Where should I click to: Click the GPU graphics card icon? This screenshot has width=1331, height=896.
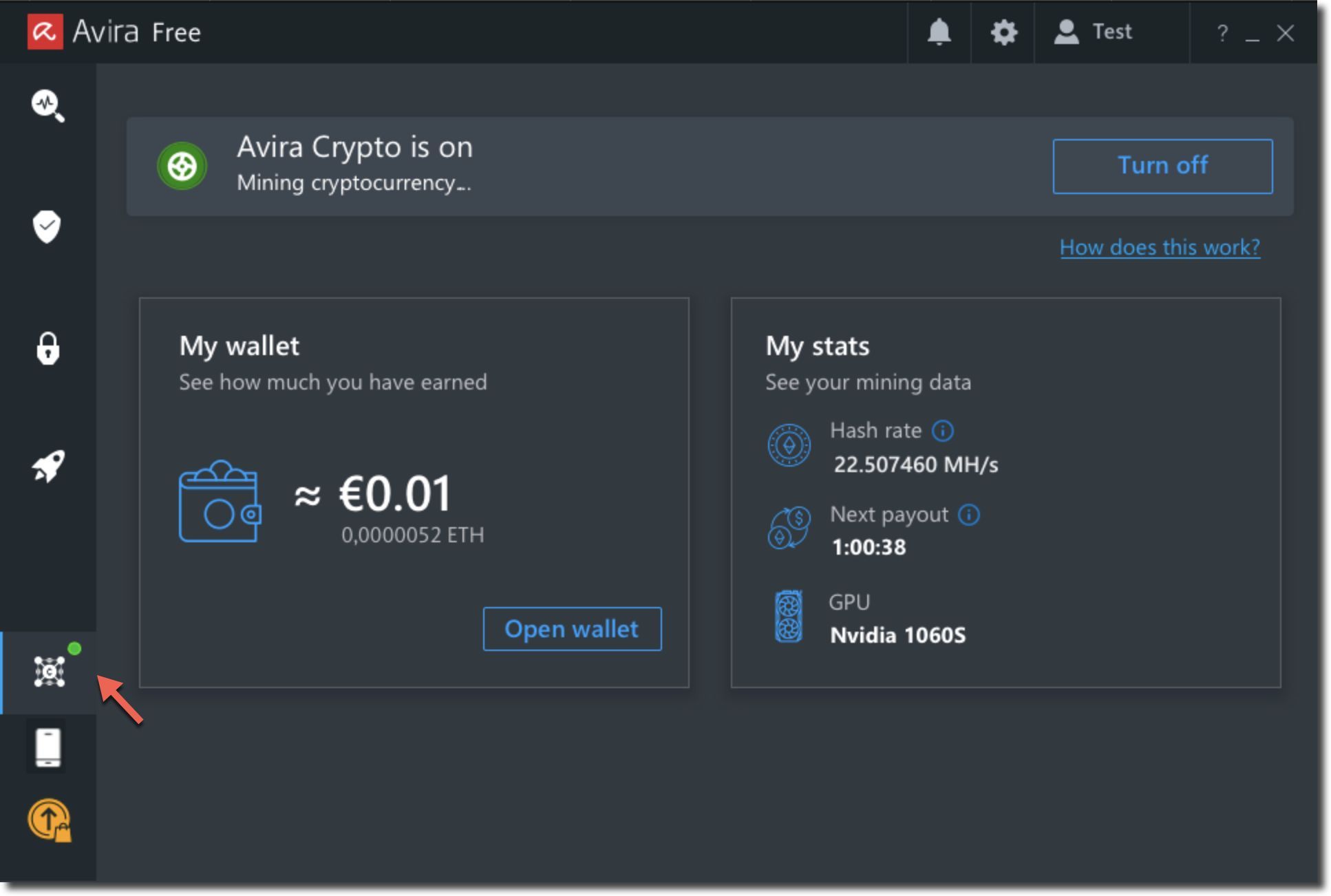coord(789,616)
